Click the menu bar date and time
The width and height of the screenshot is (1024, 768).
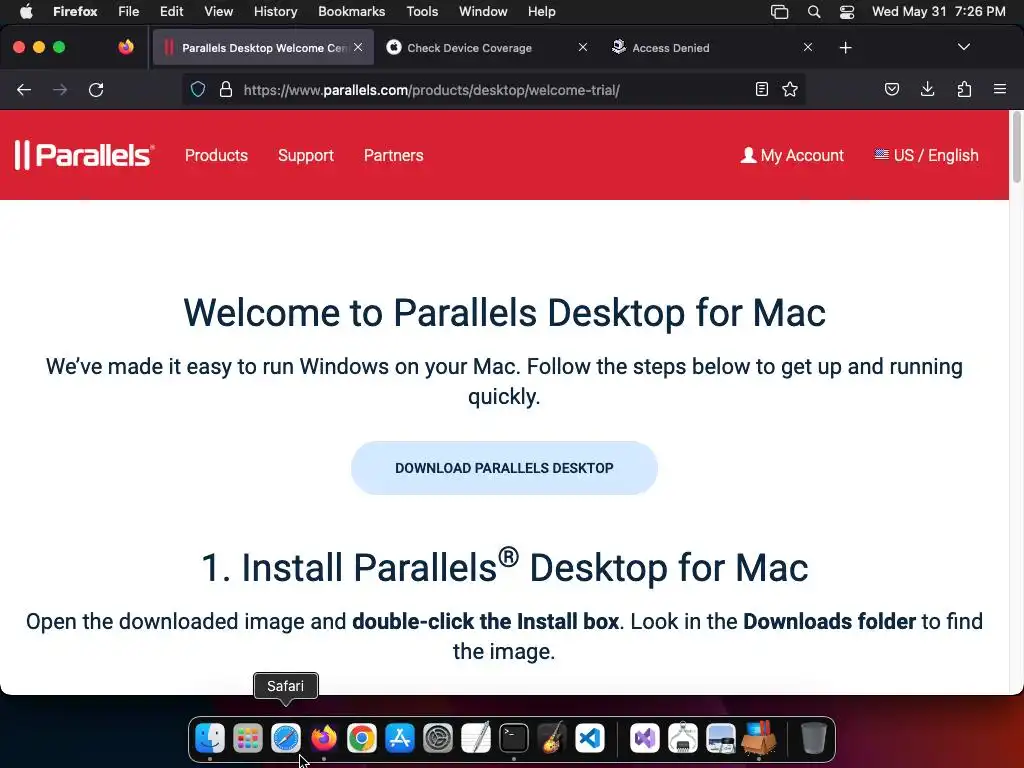tap(938, 12)
